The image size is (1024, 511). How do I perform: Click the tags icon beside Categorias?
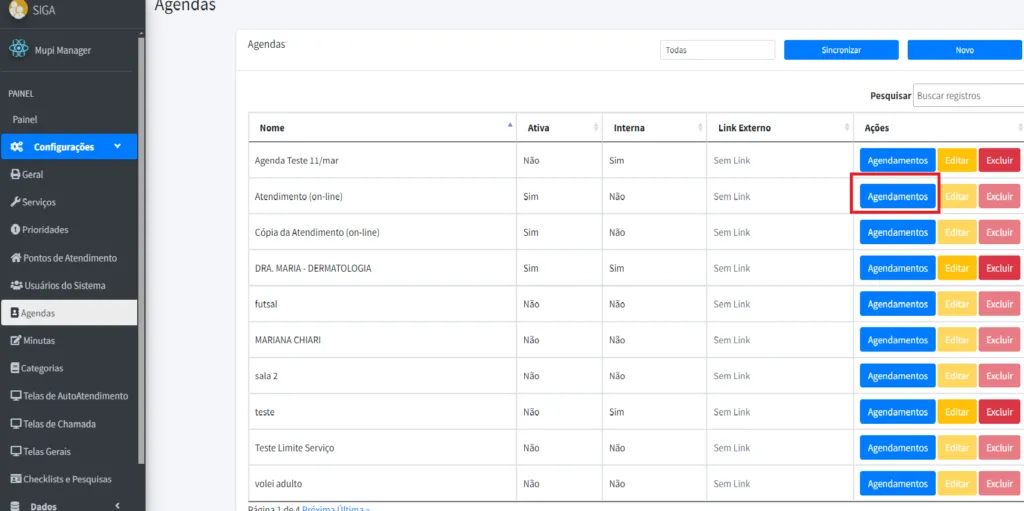[15, 368]
